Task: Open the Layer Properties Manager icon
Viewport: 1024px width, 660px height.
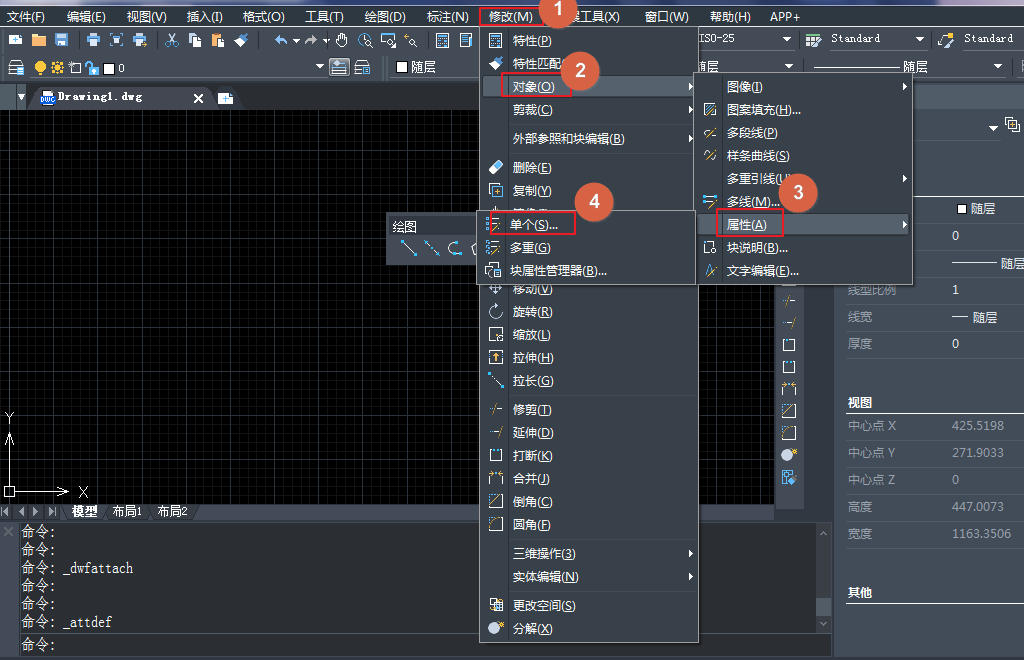Action: pyautogui.click(x=15, y=69)
